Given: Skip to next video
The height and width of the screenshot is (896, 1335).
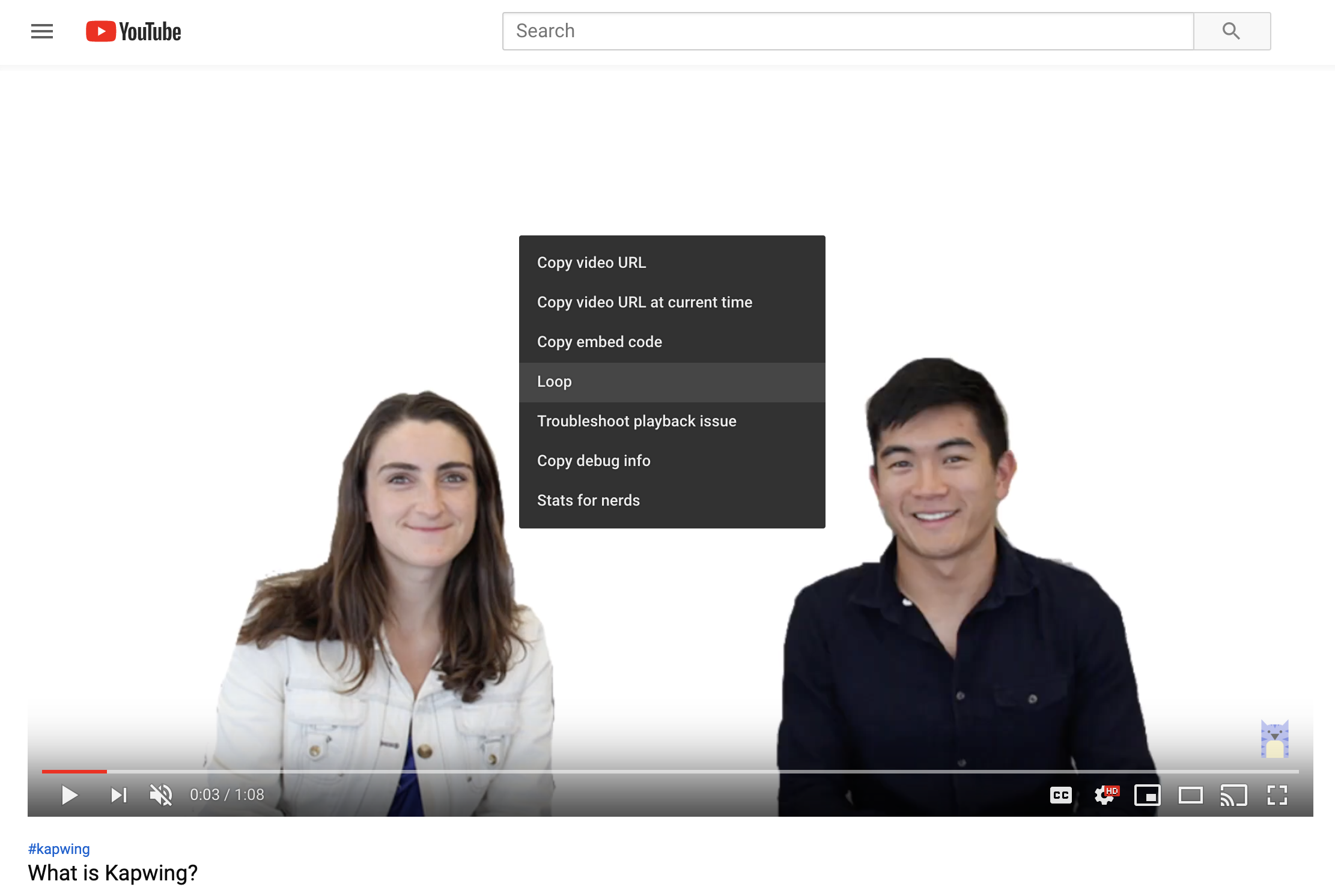Looking at the screenshot, I should 118,795.
